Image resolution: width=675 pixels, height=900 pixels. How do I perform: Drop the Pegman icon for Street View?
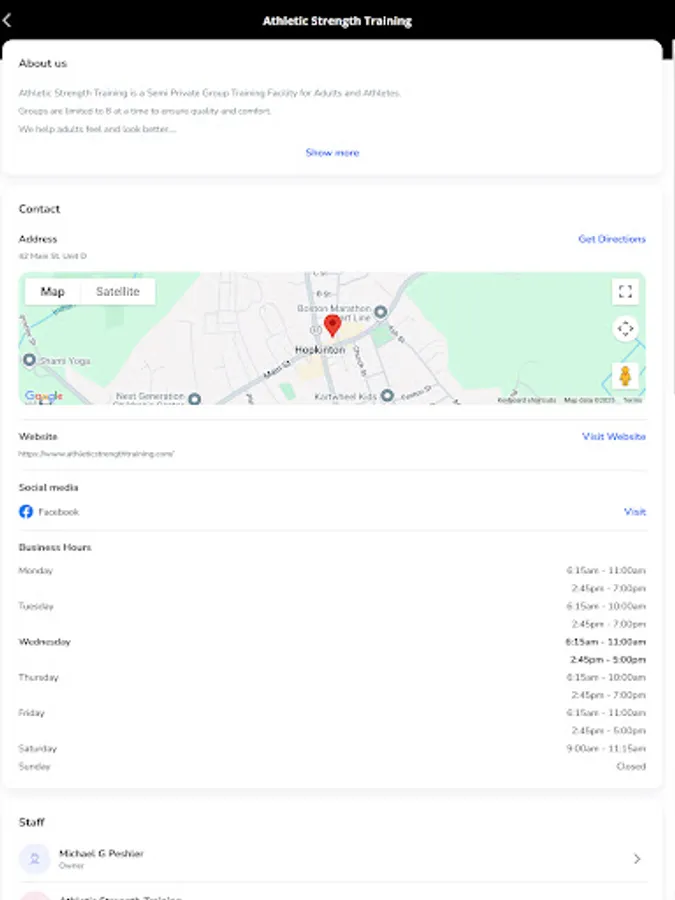coord(625,375)
